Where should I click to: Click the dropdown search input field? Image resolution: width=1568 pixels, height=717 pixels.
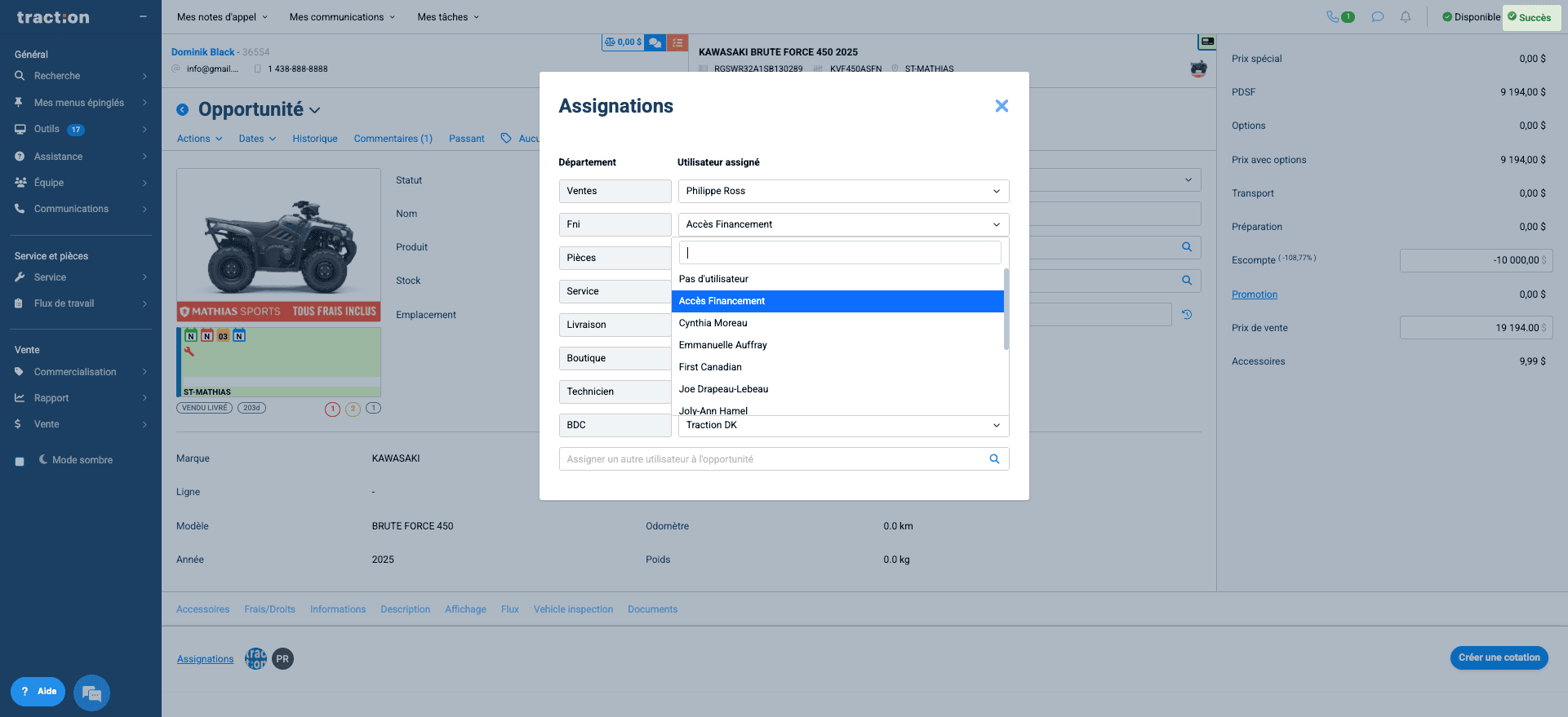pos(840,253)
